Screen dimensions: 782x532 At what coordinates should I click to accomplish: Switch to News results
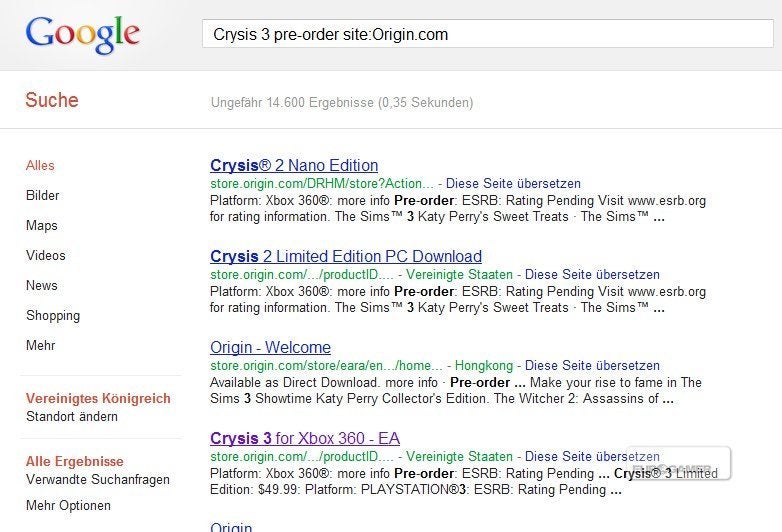coord(41,285)
